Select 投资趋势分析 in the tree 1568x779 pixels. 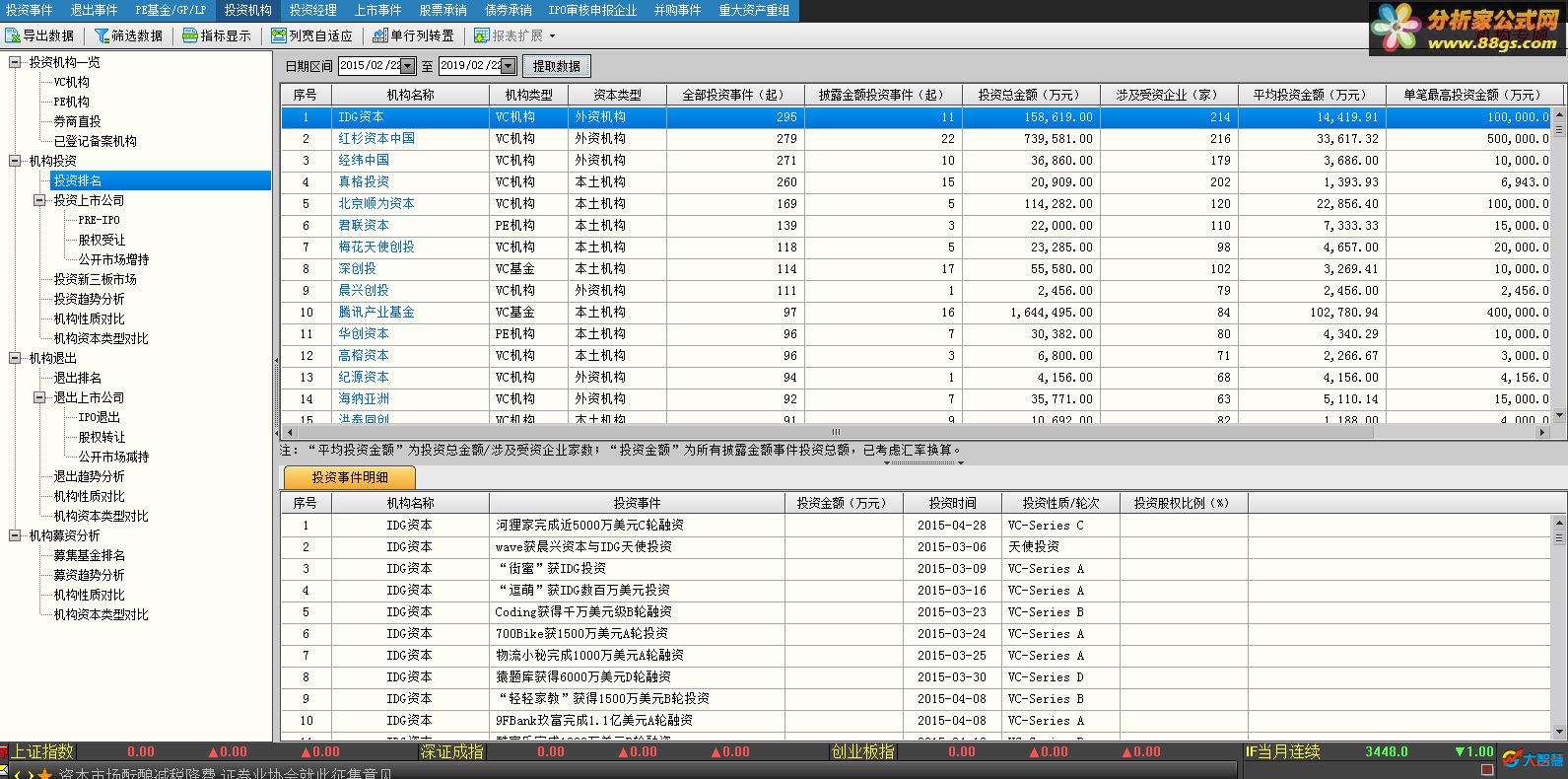(x=90, y=299)
